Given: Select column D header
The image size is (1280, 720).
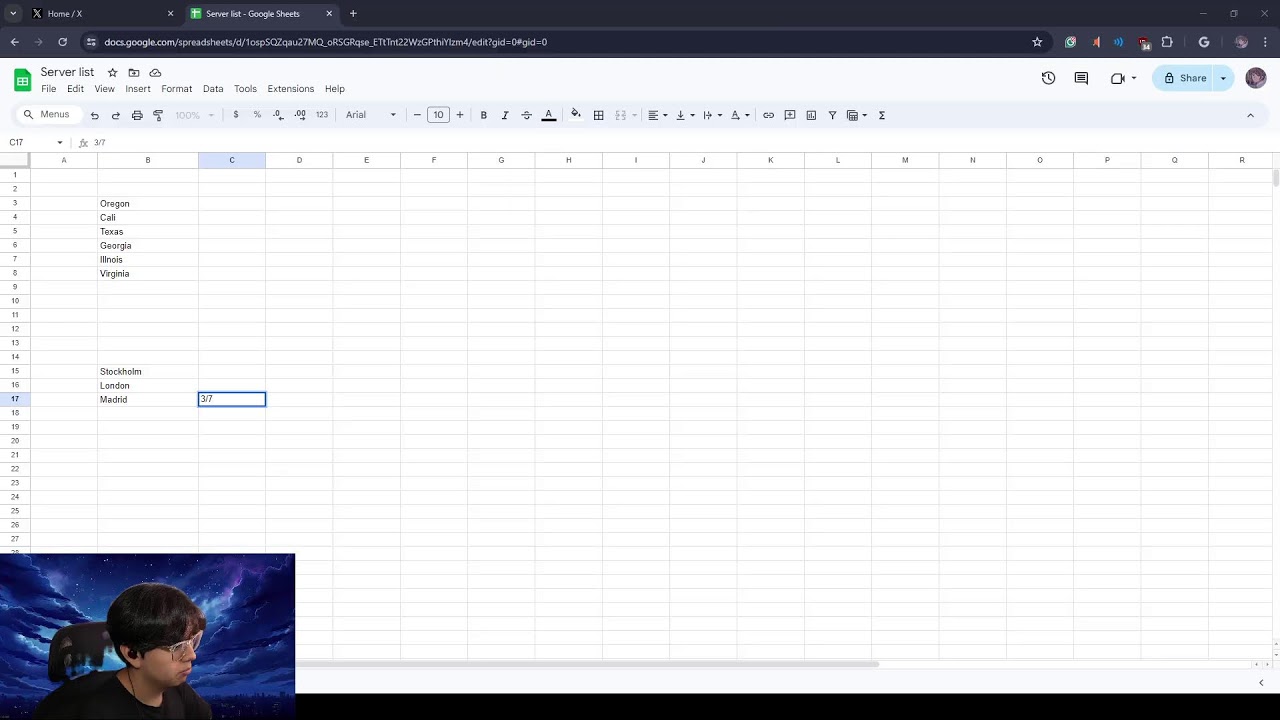Looking at the screenshot, I should click(x=299, y=160).
